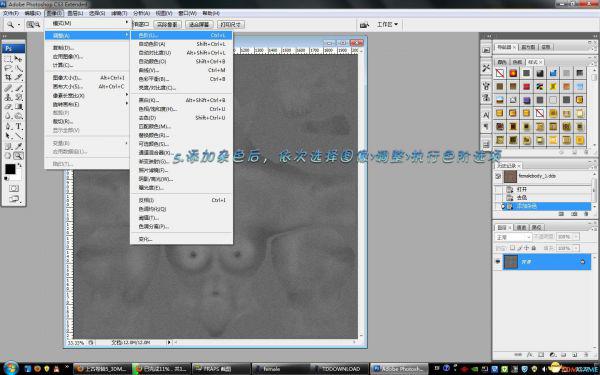Click the 实际像素 button in options bar
The height and width of the screenshot is (375, 600).
tap(167, 24)
